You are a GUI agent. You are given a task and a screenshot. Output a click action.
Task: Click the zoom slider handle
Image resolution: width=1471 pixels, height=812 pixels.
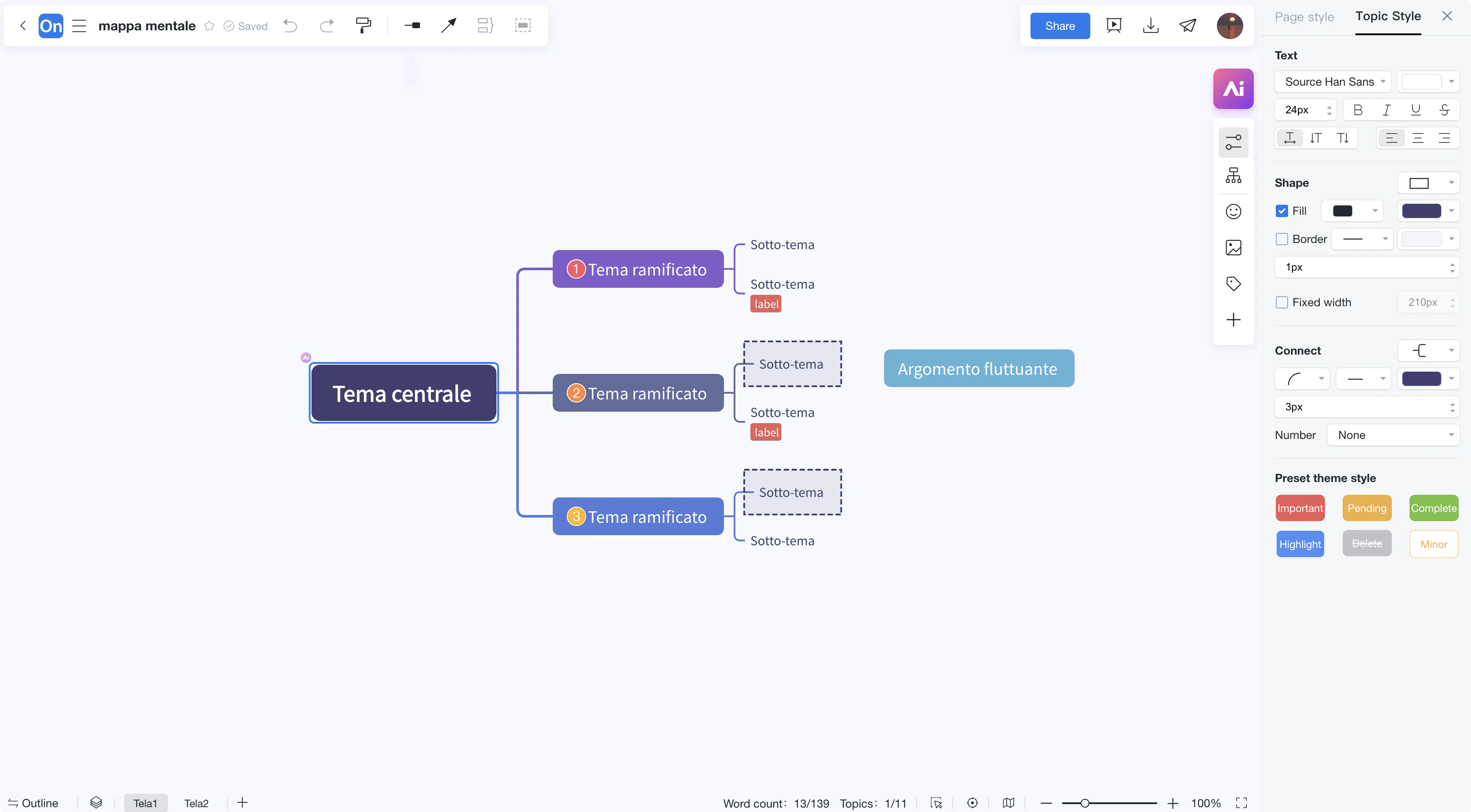[x=1085, y=803]
